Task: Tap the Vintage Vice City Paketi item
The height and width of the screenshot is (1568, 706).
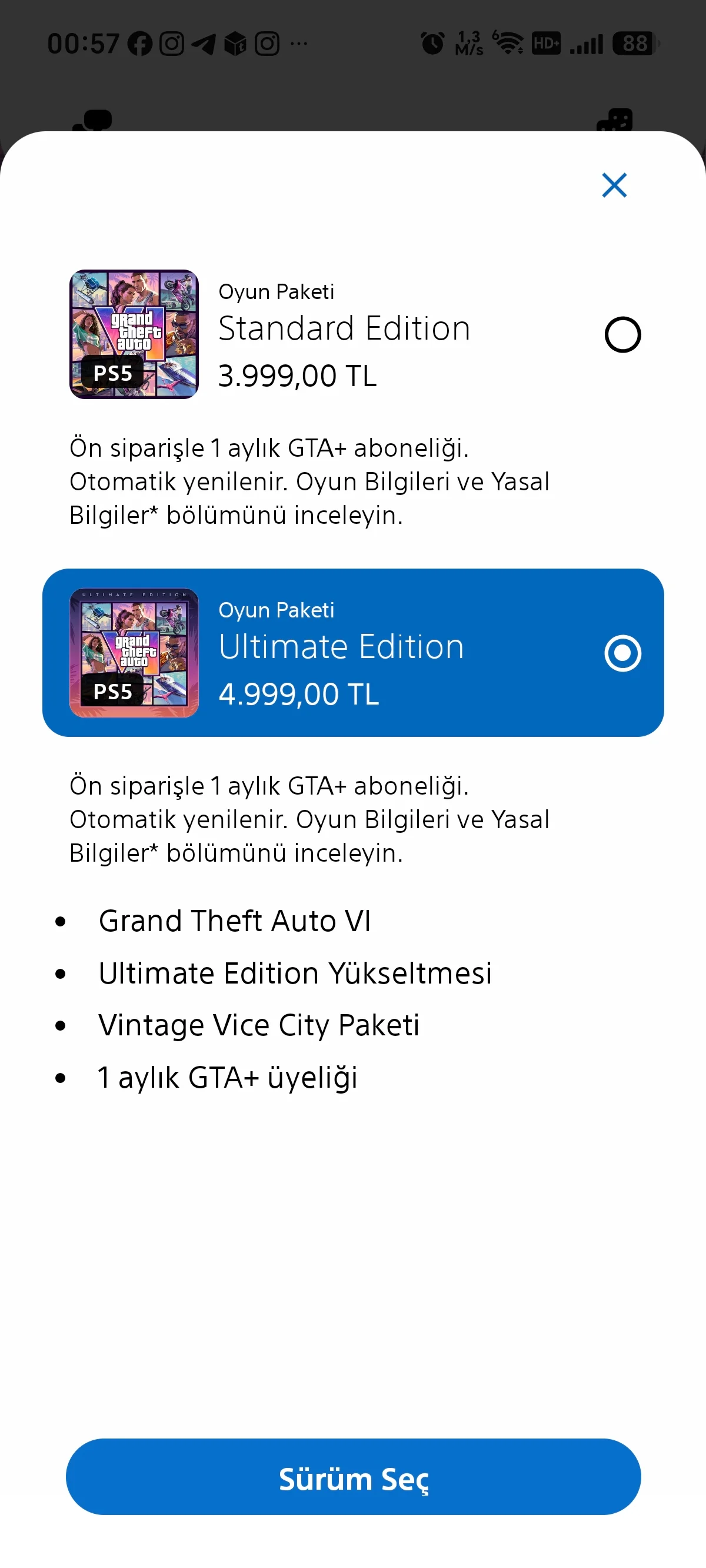Action: (x=259, y=1025)
